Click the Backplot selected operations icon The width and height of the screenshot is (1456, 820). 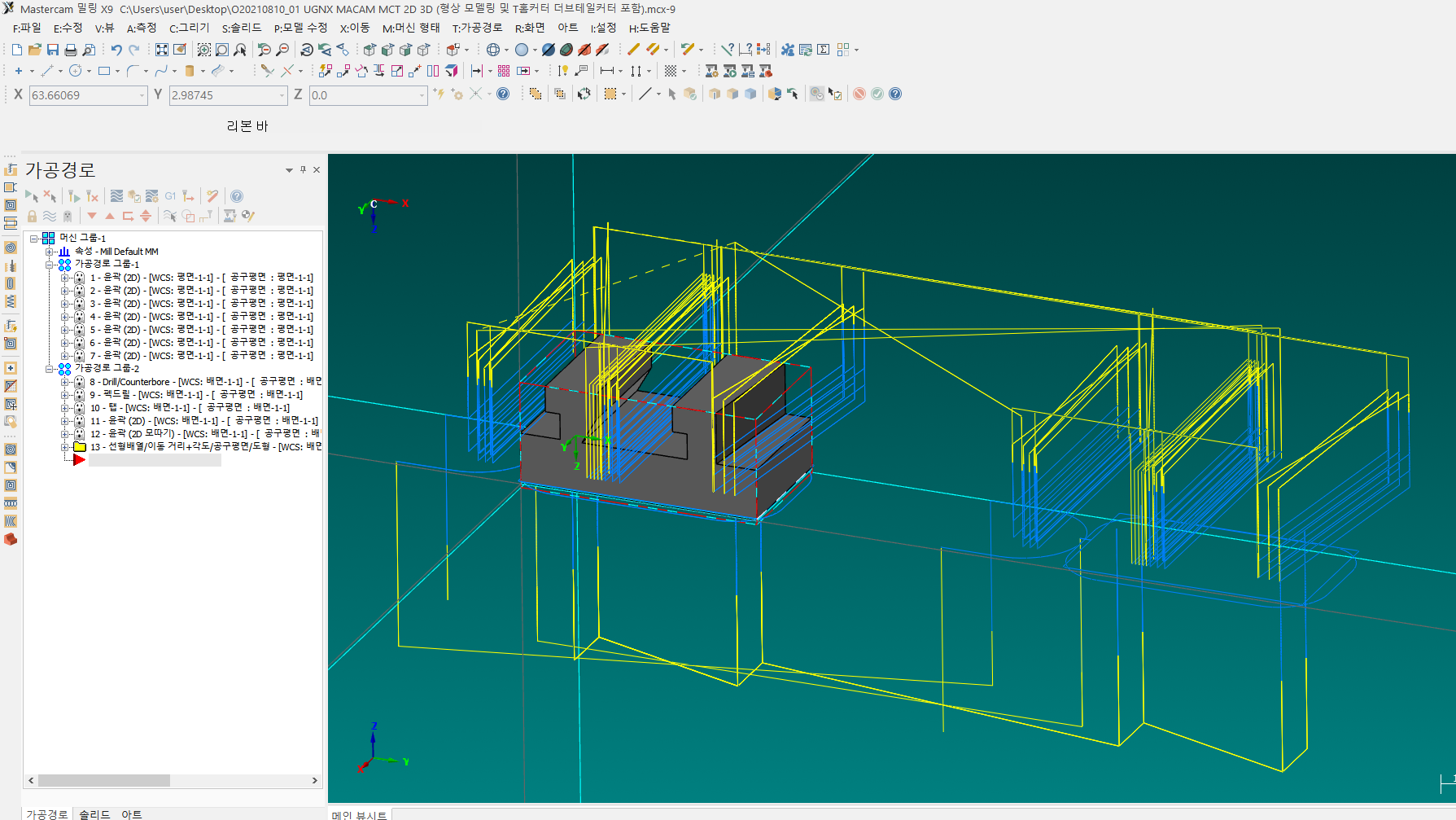(116, 196)
